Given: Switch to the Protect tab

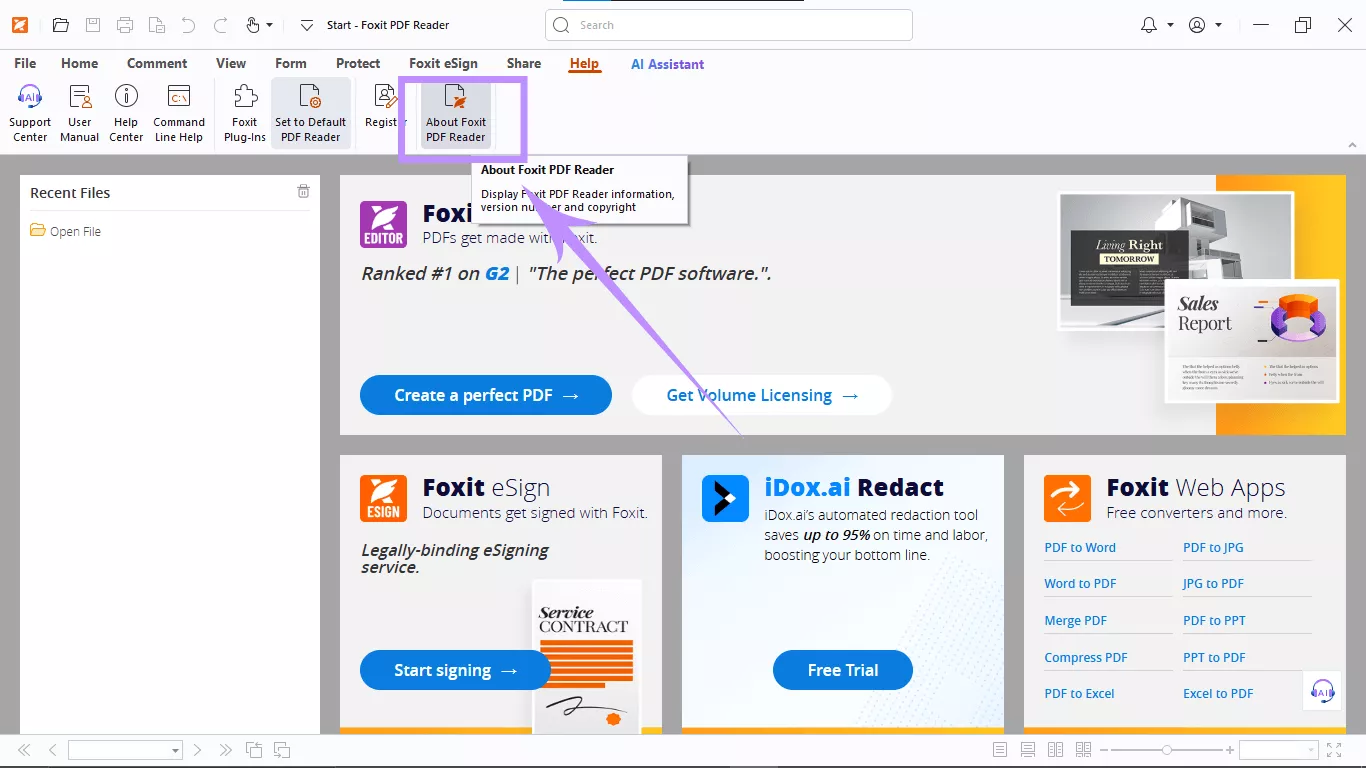Looking at the screenshot, I should [357, 63].
